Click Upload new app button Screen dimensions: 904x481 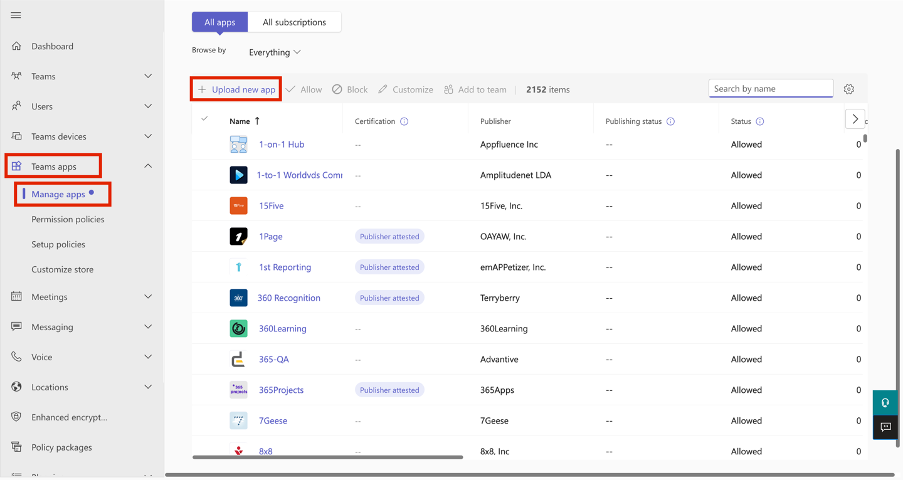pos(236,89)
